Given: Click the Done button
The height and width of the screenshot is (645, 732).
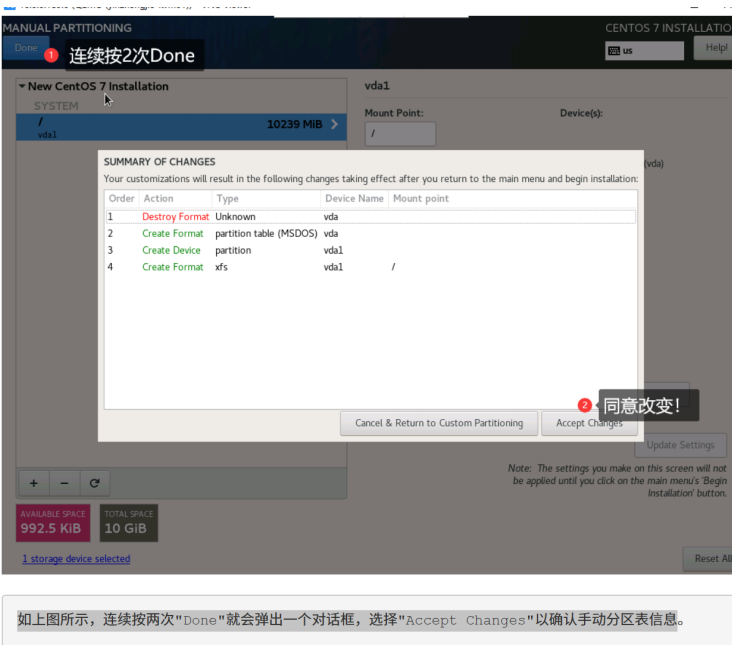Looking at the screenshot, I should [26, 48].
